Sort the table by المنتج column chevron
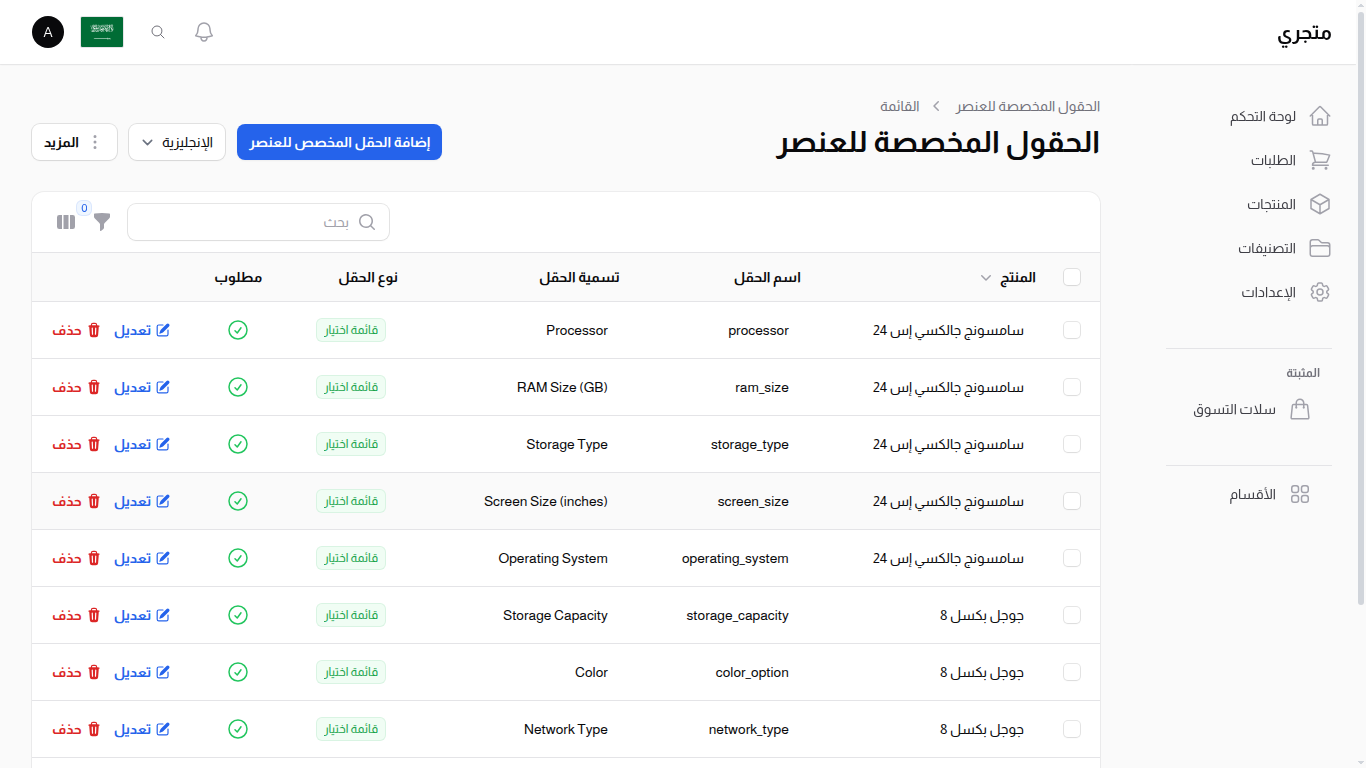 coord(985,278)
